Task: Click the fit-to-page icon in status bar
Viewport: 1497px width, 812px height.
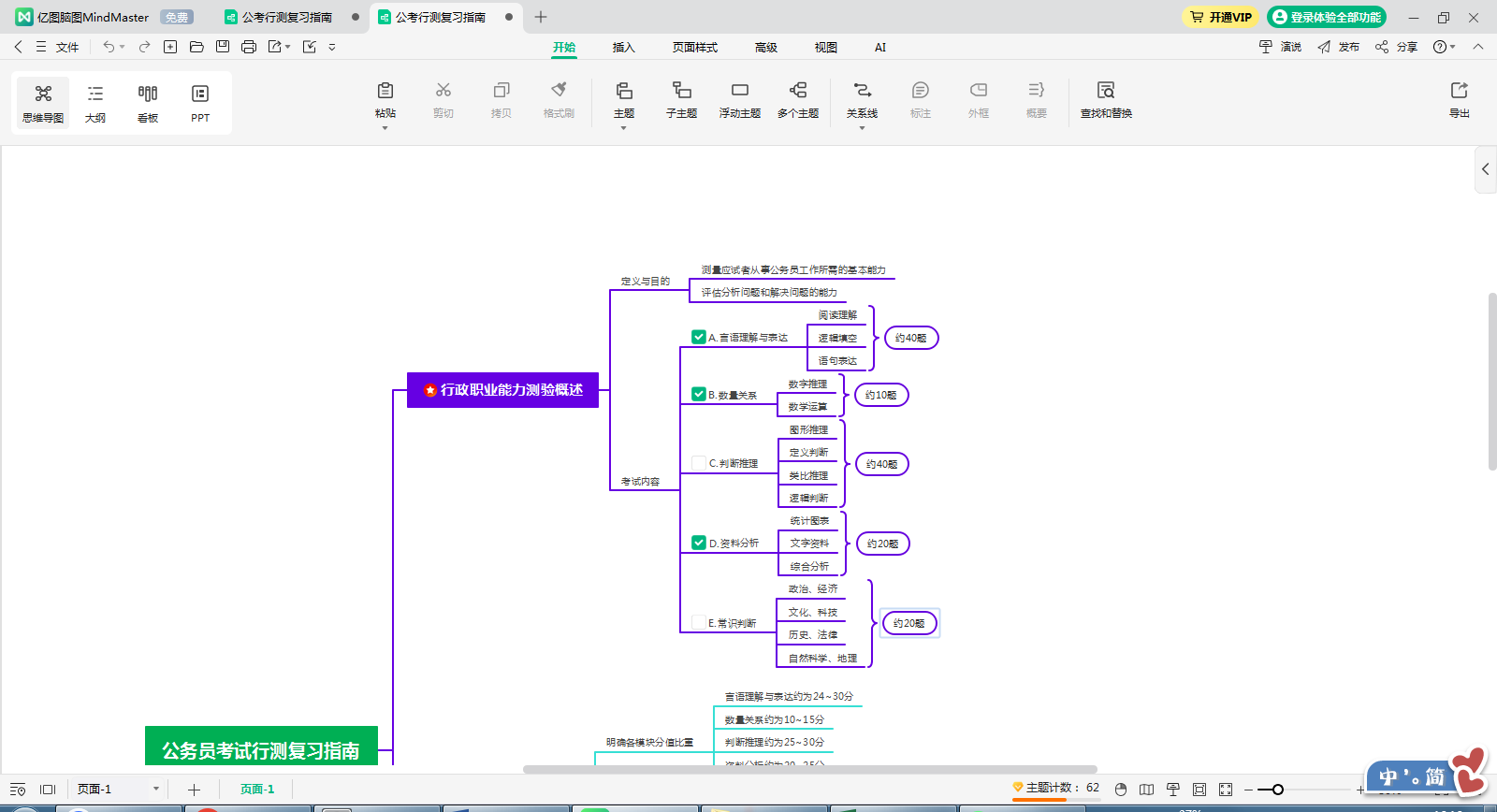Action: [x=1199, y=790]
